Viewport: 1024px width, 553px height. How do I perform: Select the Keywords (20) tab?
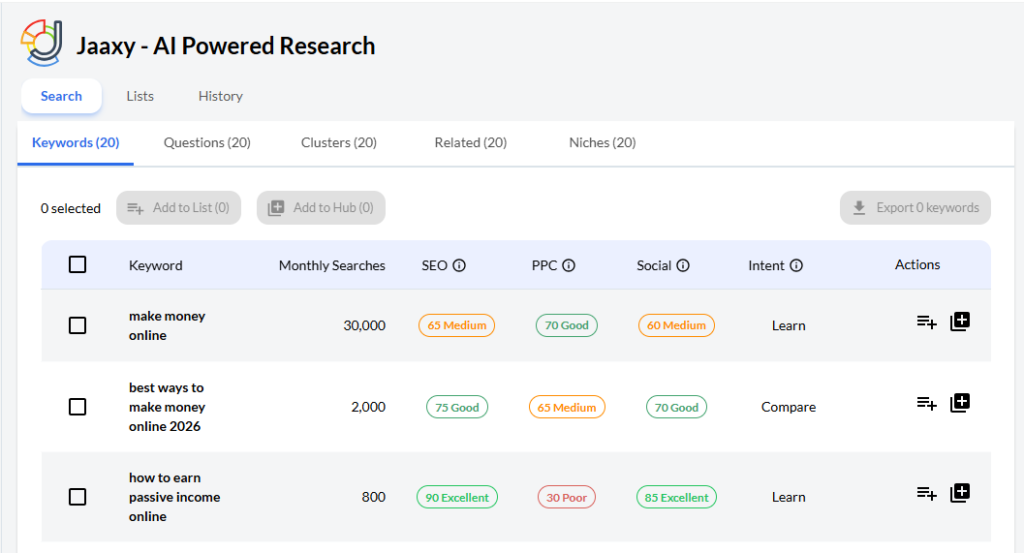tap(76, 142)
